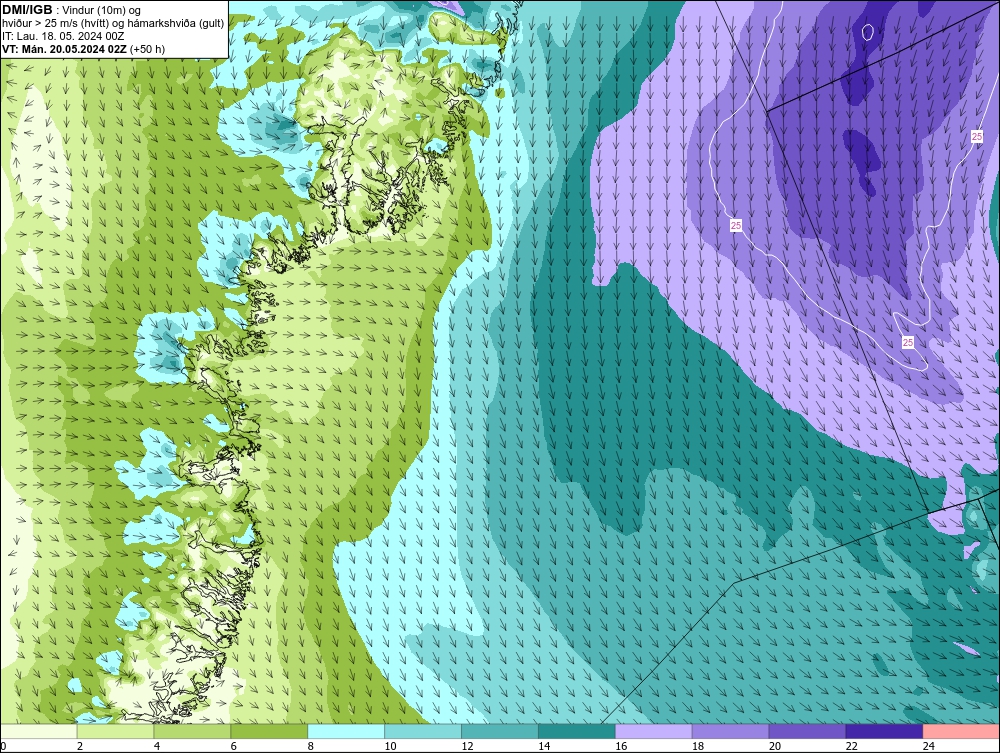Viewport: 1000px width, 753px height.
Task: Click legend tick label '18'
Action: [x=698, y=746]
